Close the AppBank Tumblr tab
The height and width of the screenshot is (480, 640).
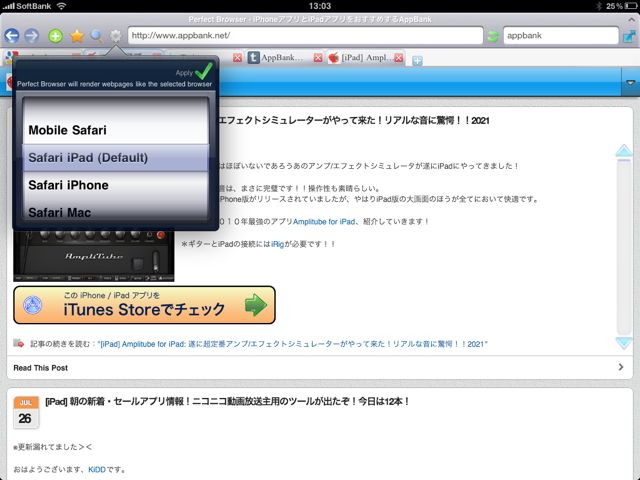tap(318, 58)
